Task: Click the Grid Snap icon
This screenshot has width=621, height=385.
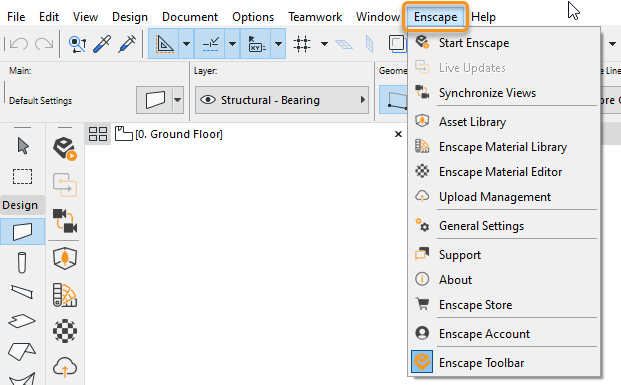Action: click(x=302, y=44)
